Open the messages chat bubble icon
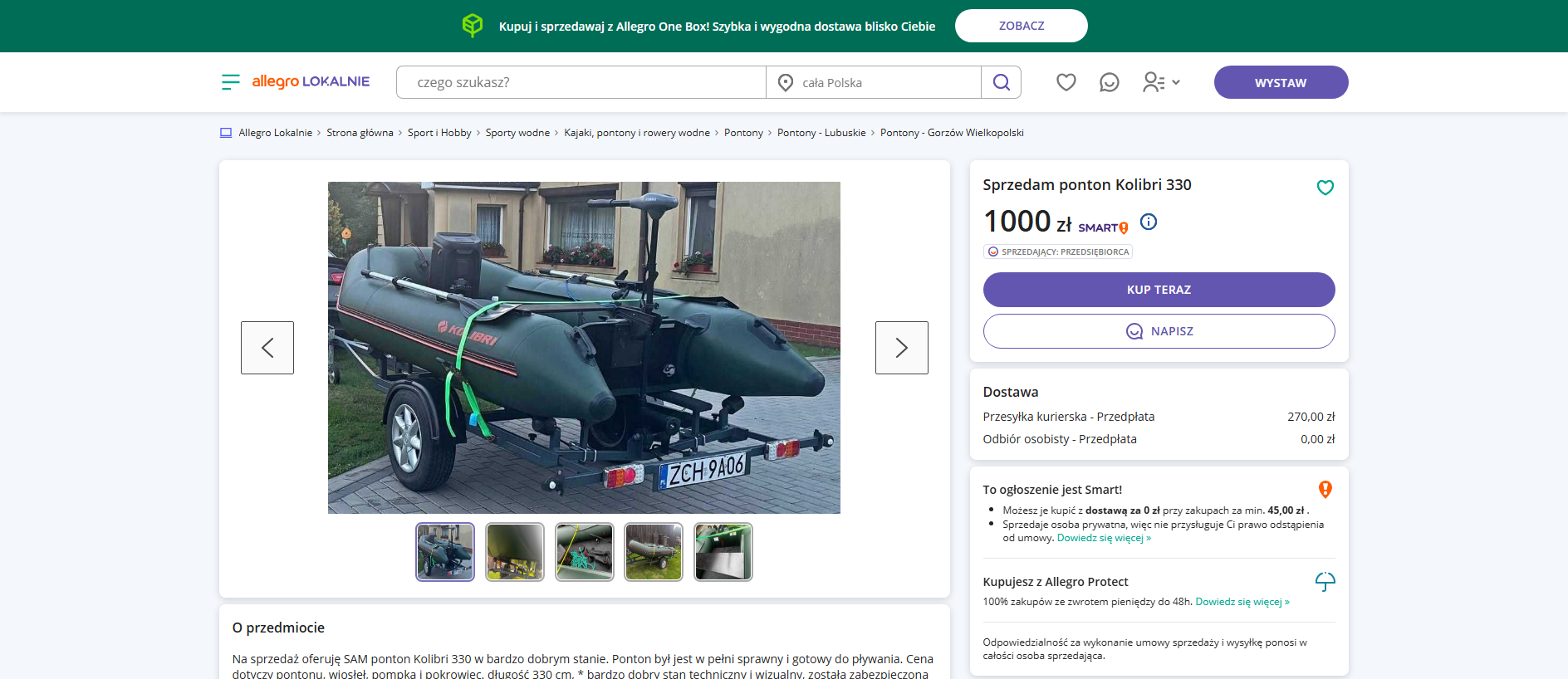This screenshot has width=1568, height=679. point(1110,82)
